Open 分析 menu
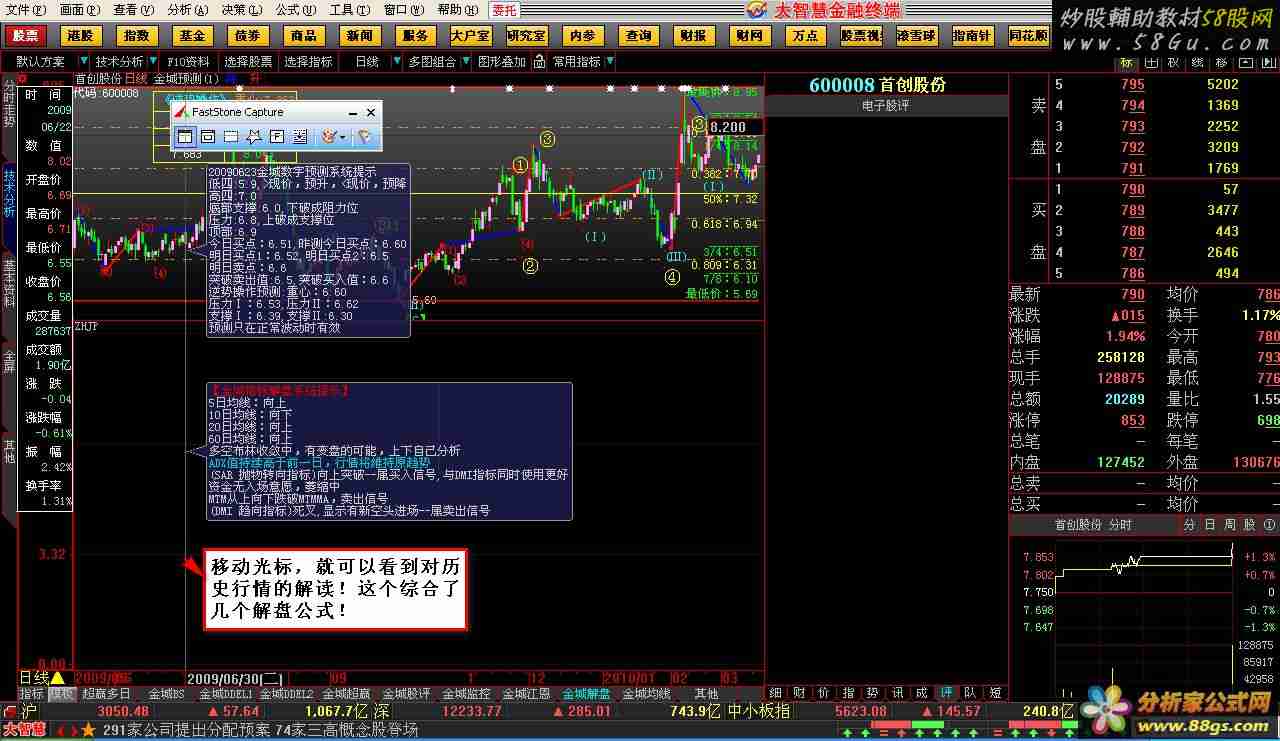This screenshot has height=741, width=1280. (186, 9)
